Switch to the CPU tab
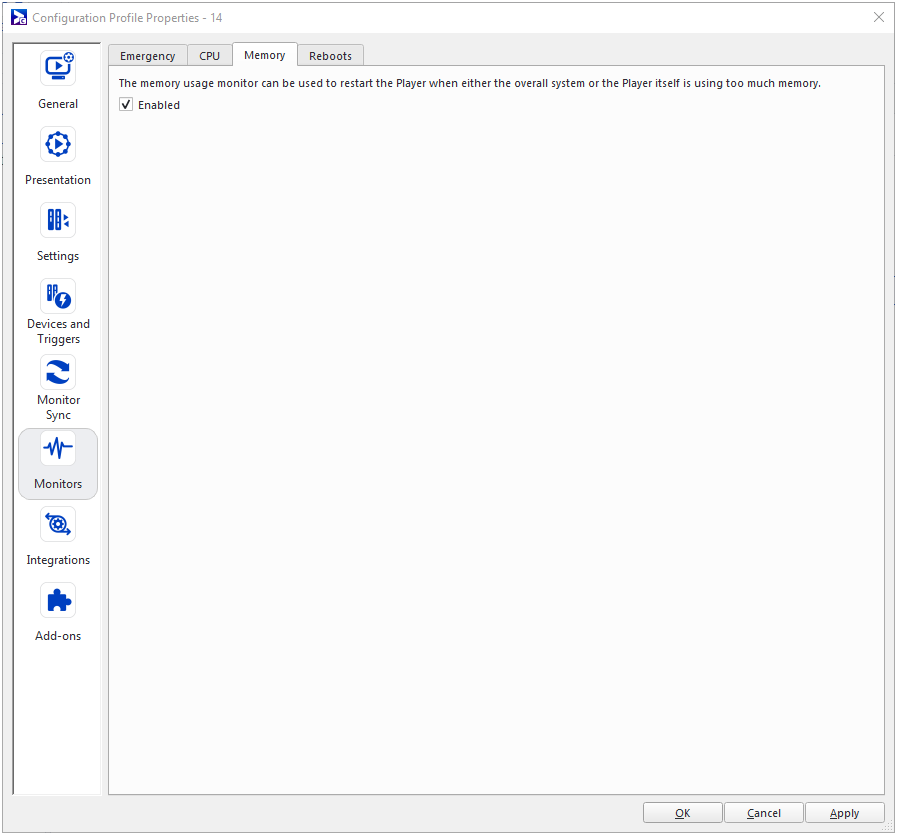 [x=209, y=55]
